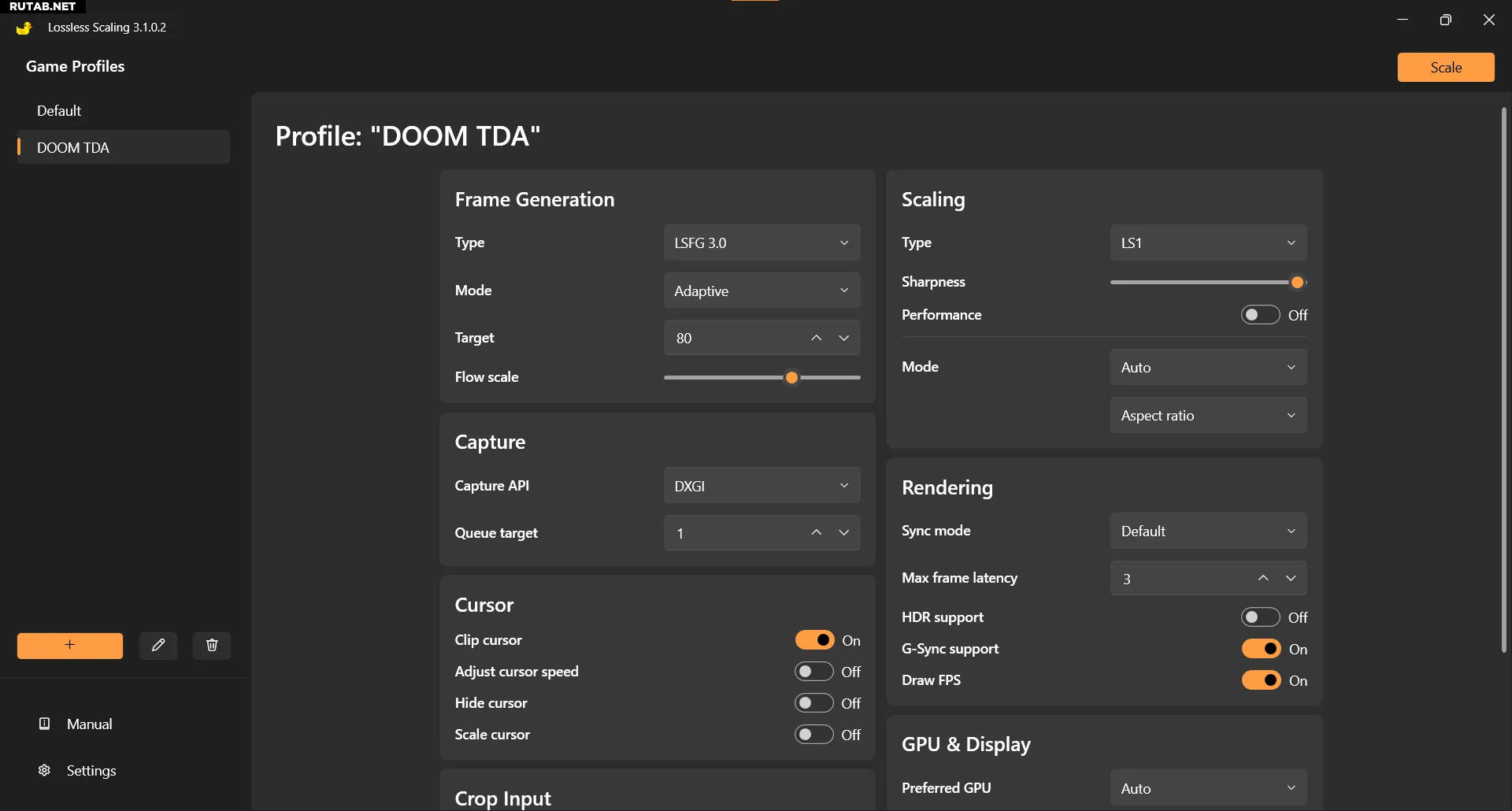
Task: Select the Default game profile
Action: pos(59,111)
